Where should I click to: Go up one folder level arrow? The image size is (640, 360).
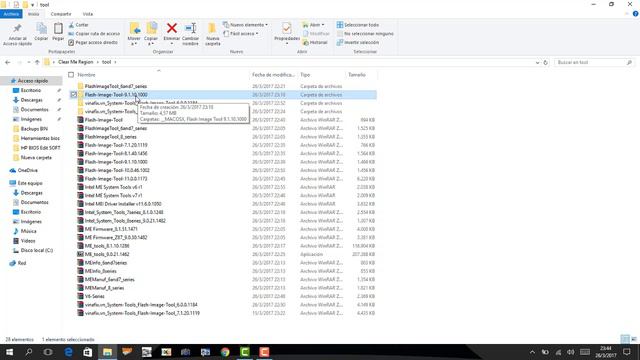tap(37, 62)
